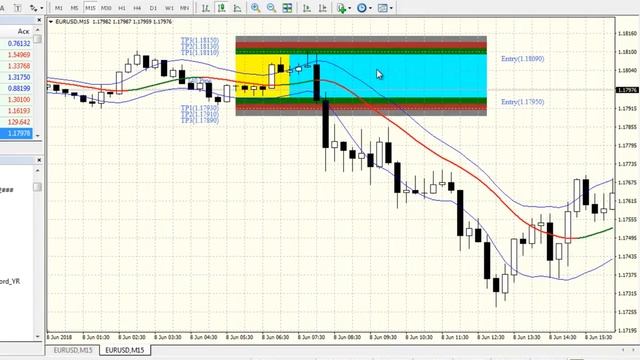Switch to H4 timeframe
This screenshot has height=360, width=640.
(137, 8)
